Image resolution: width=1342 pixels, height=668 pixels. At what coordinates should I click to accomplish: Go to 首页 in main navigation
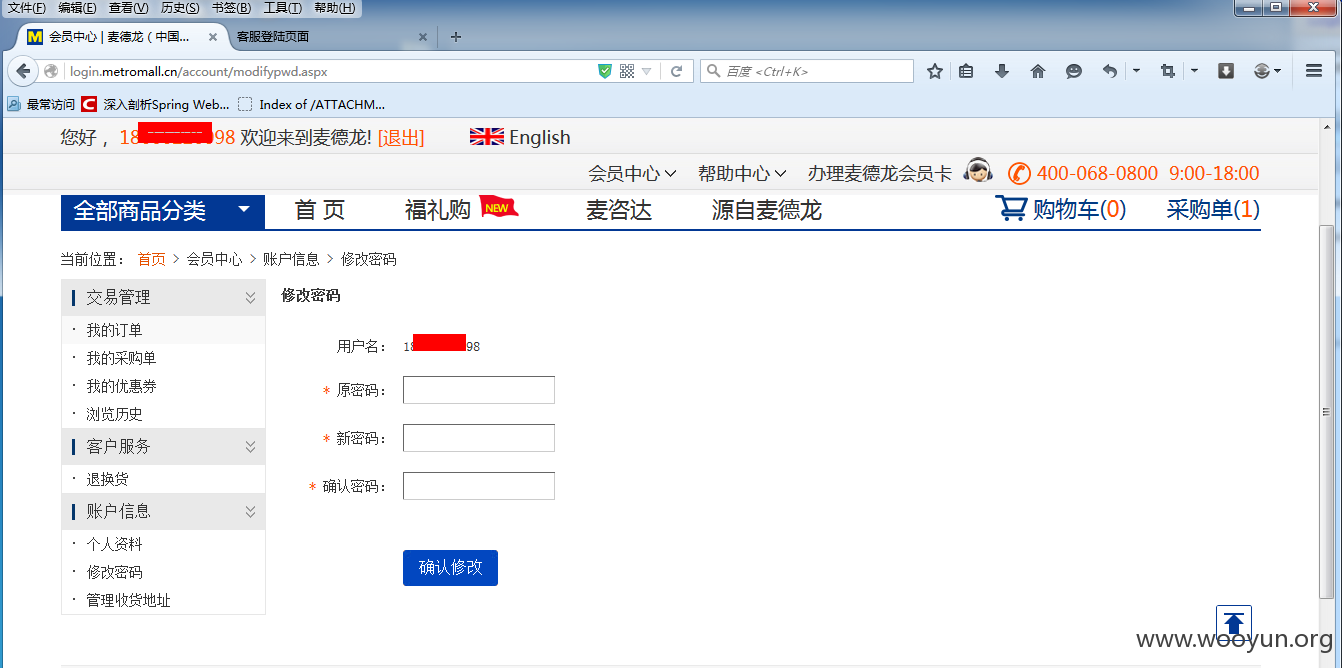coord(320,210)
